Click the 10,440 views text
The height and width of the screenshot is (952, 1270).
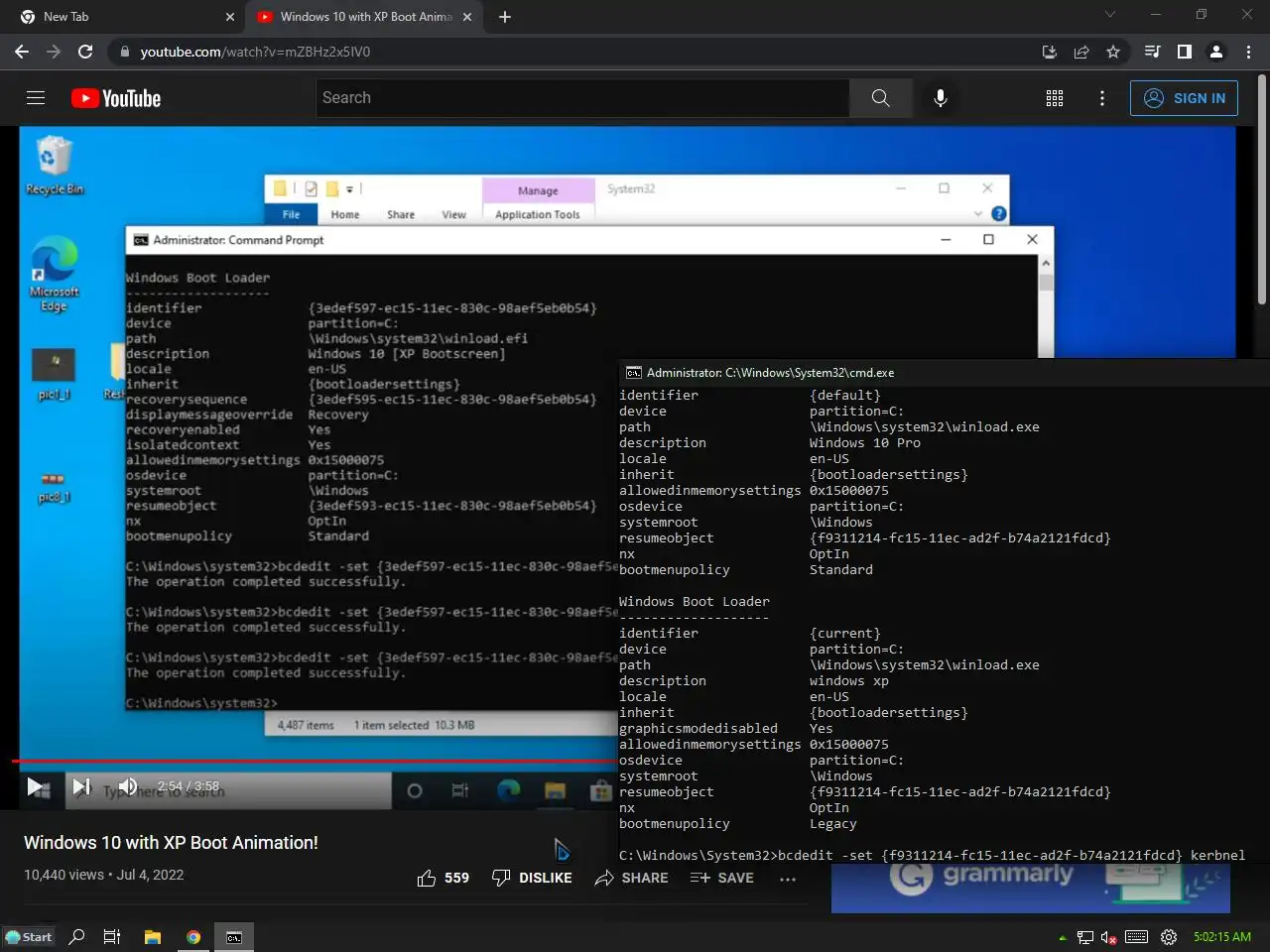coord(63,875)
